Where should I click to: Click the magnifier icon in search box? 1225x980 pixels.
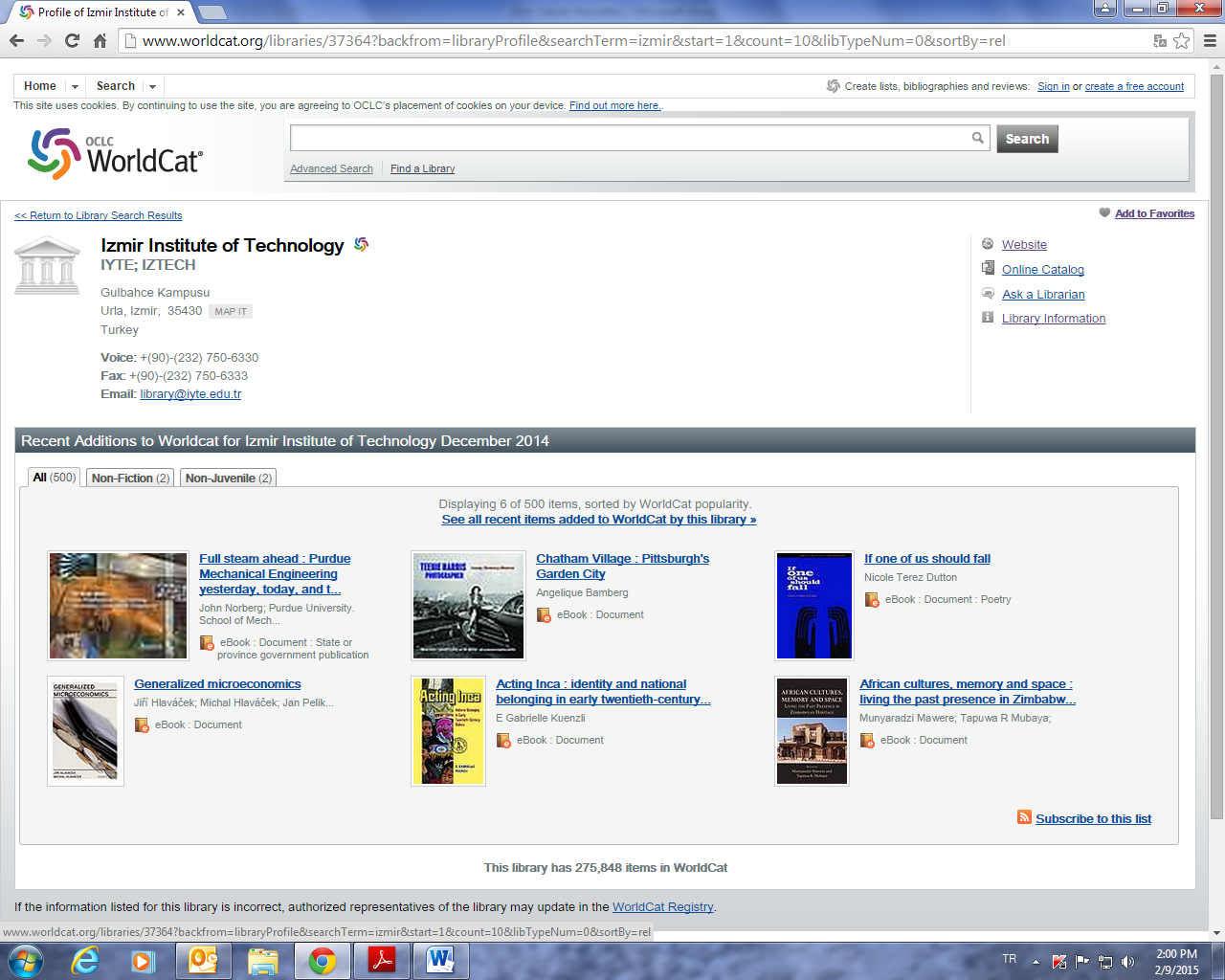pos(977,138)
